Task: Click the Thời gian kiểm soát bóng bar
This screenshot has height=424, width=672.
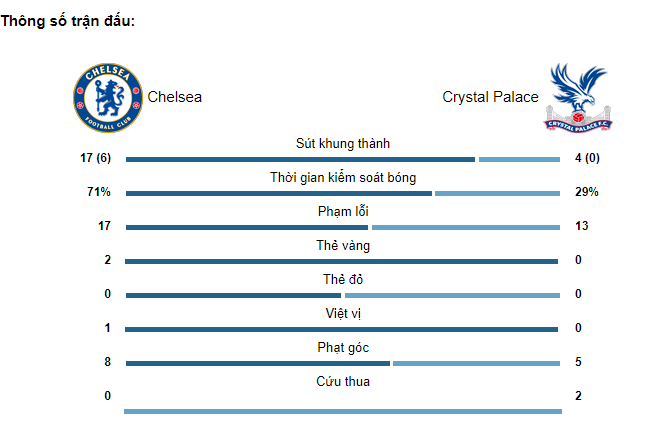Action: pos(342,193)
